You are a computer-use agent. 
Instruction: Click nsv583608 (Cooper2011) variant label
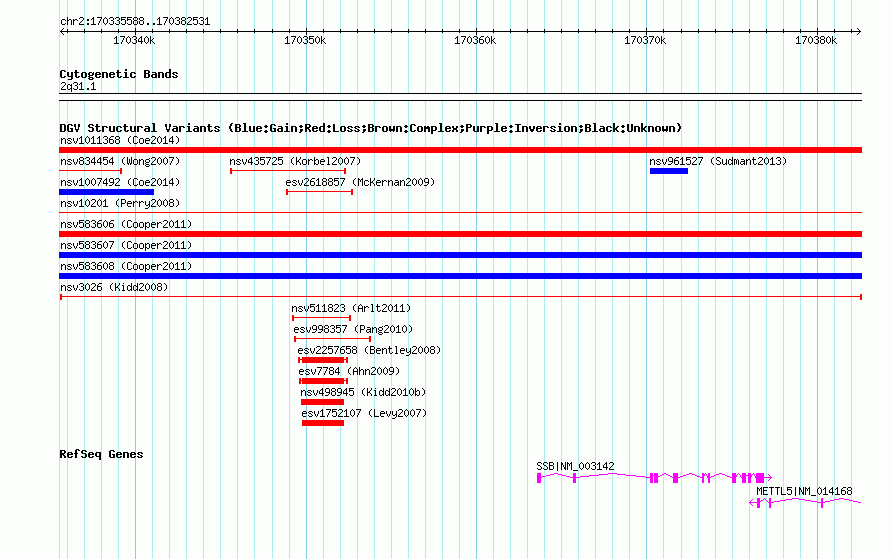[x=126, y=266]
